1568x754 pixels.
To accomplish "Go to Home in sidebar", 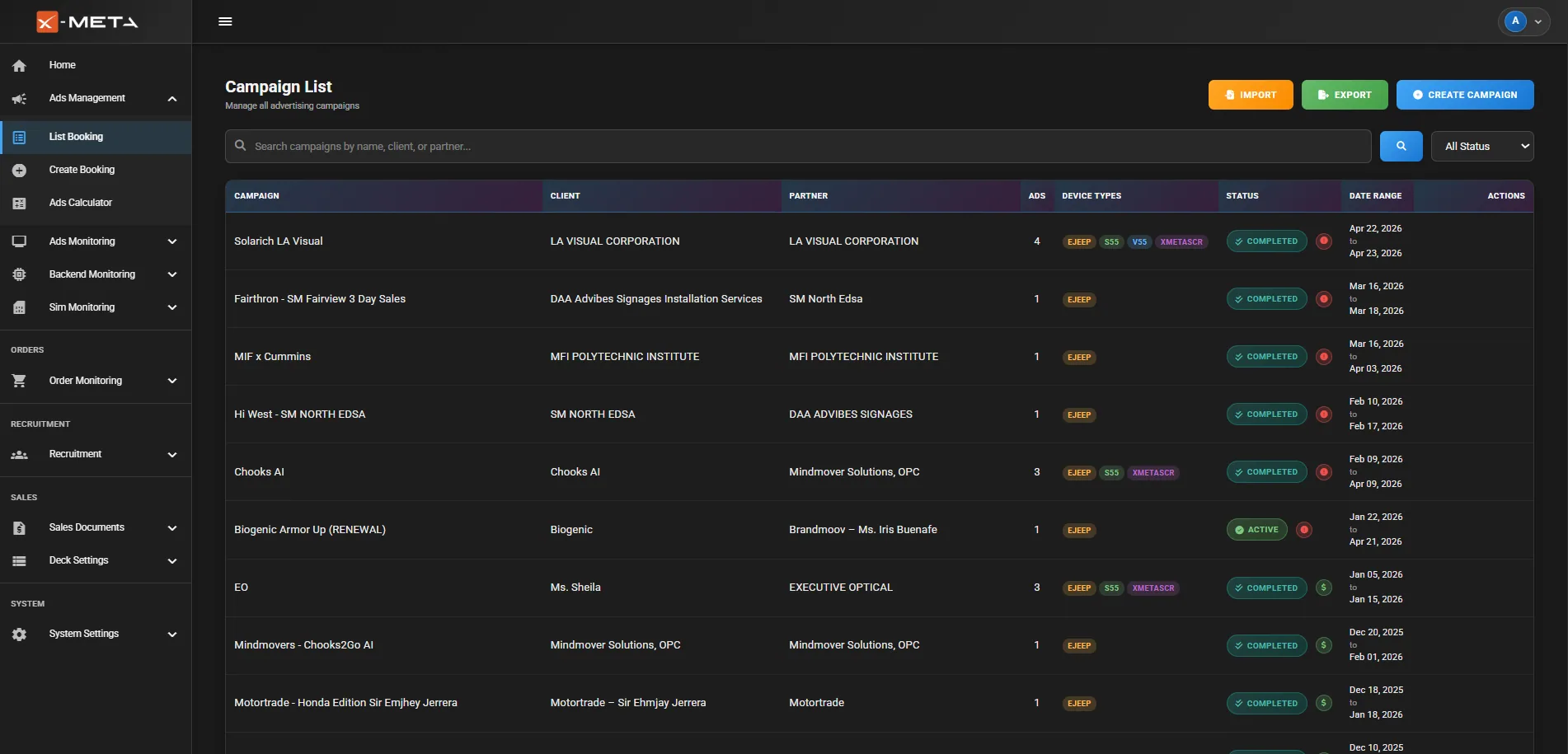I will [96, 65].
